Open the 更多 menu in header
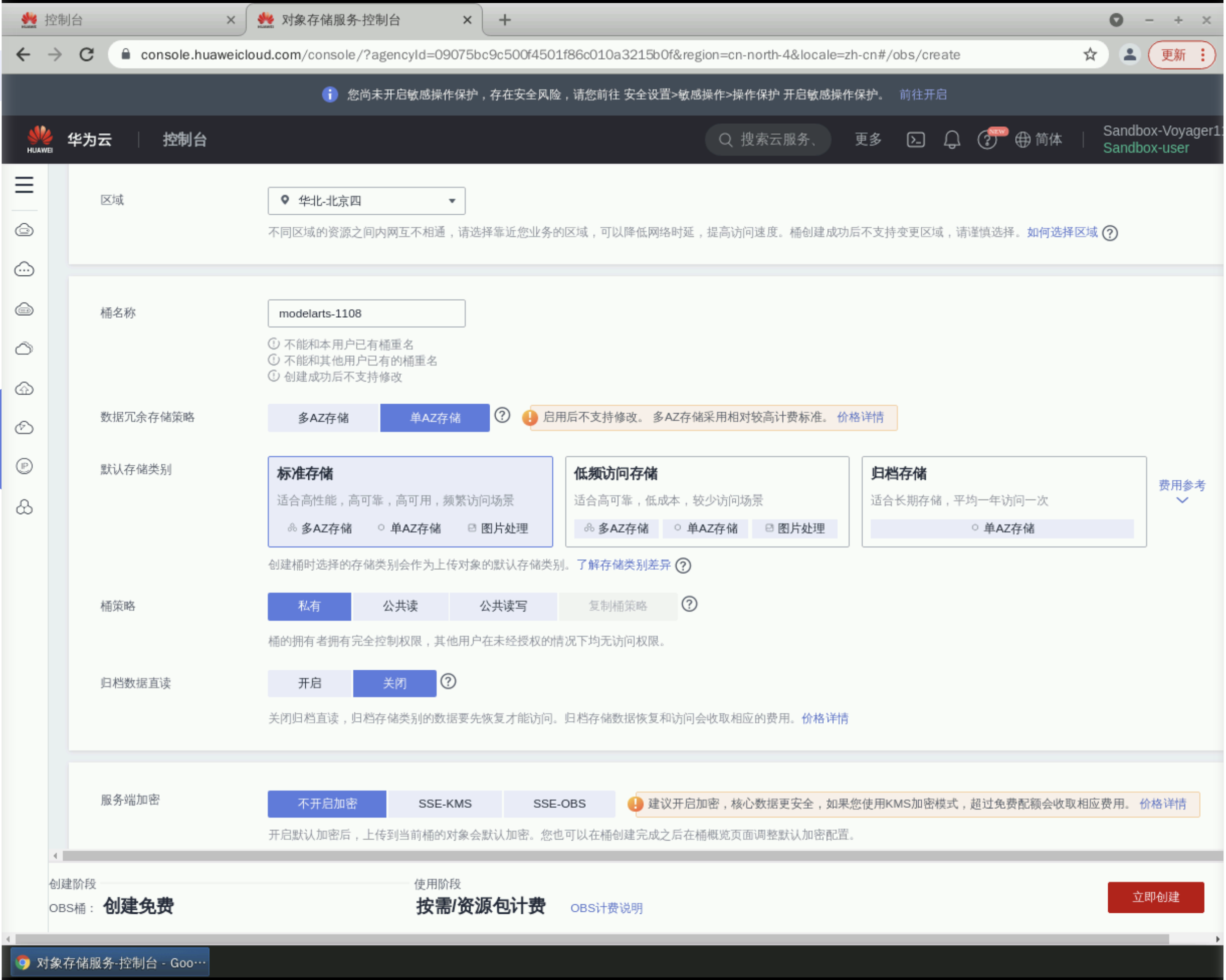 click(868, 139)
